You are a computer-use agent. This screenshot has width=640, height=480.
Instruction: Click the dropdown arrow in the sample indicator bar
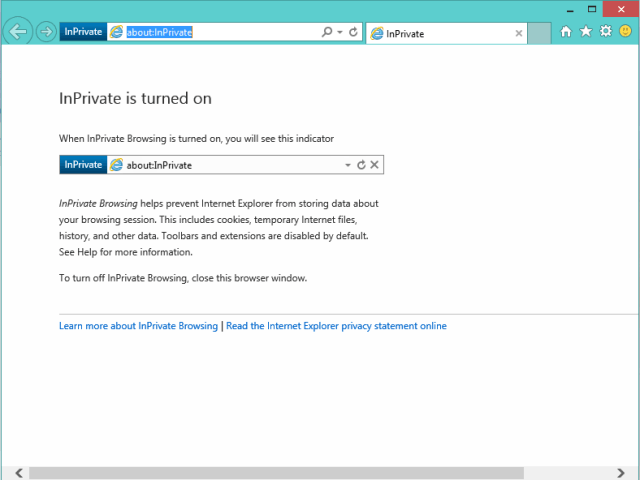click(x=348, y=165)
